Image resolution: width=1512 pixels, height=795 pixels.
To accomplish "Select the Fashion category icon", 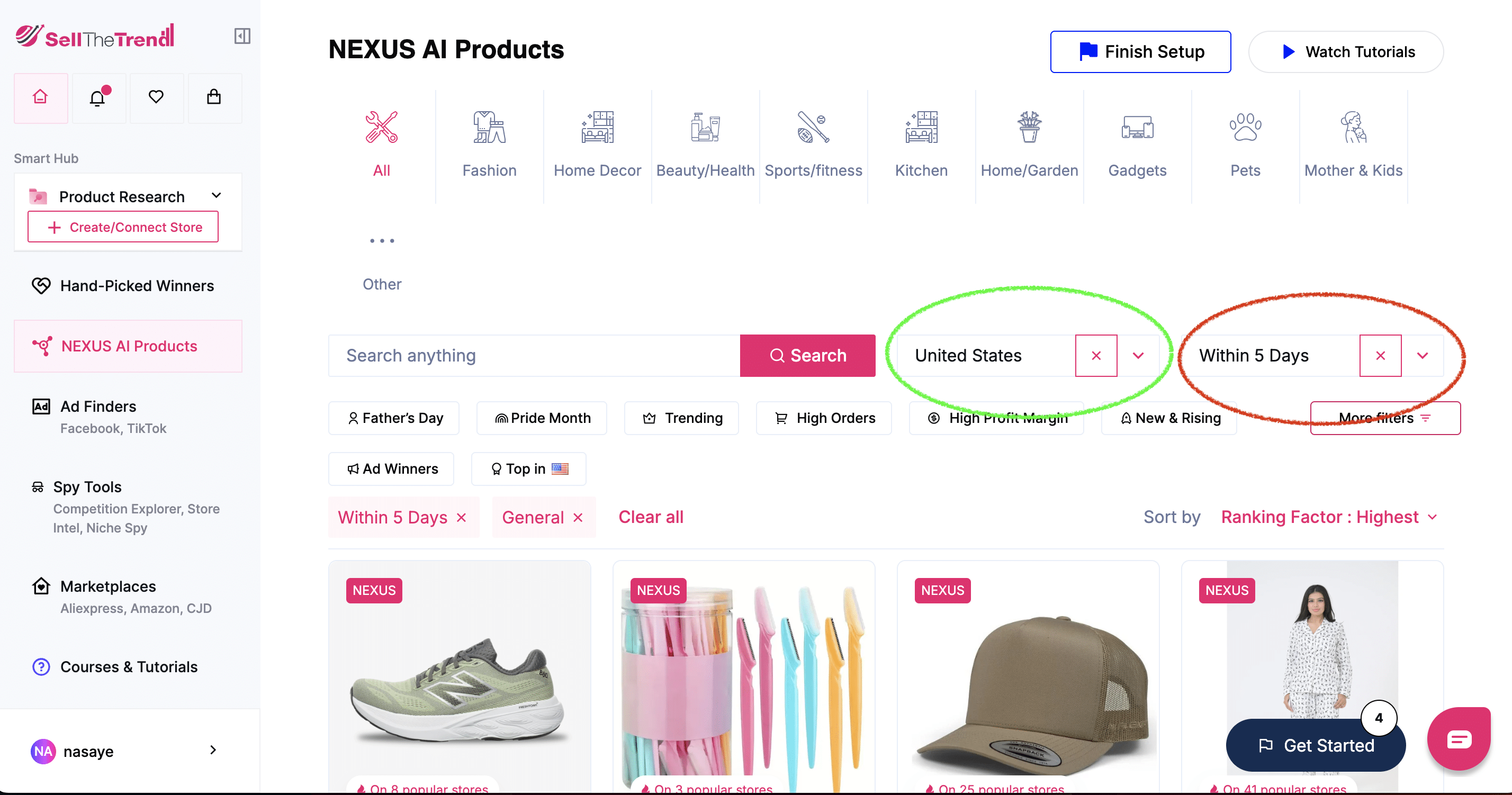I will click(490, 127).
